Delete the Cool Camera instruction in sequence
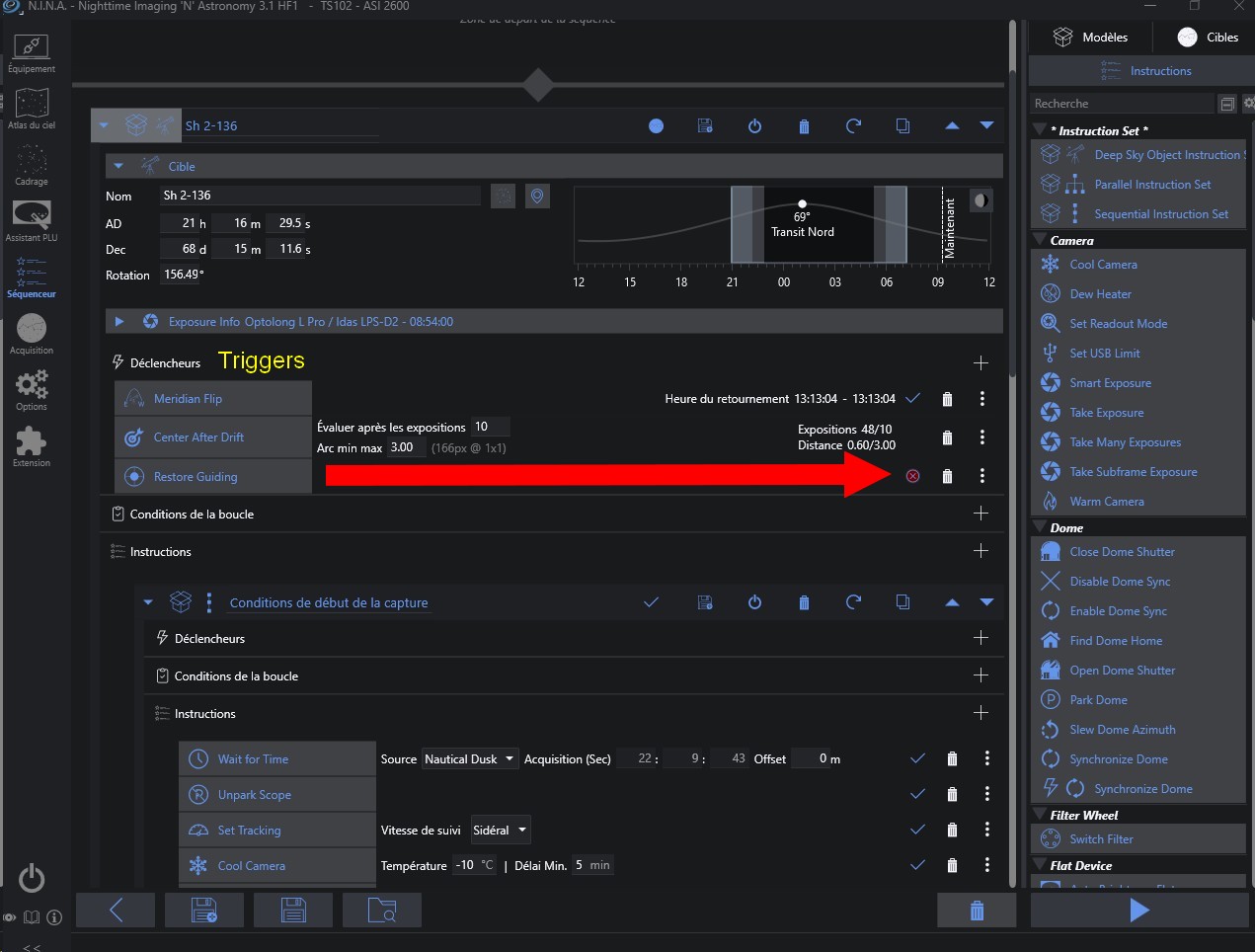Image resolution: width=1255 pixels, height=952 pixels. [x=952, y=865]
